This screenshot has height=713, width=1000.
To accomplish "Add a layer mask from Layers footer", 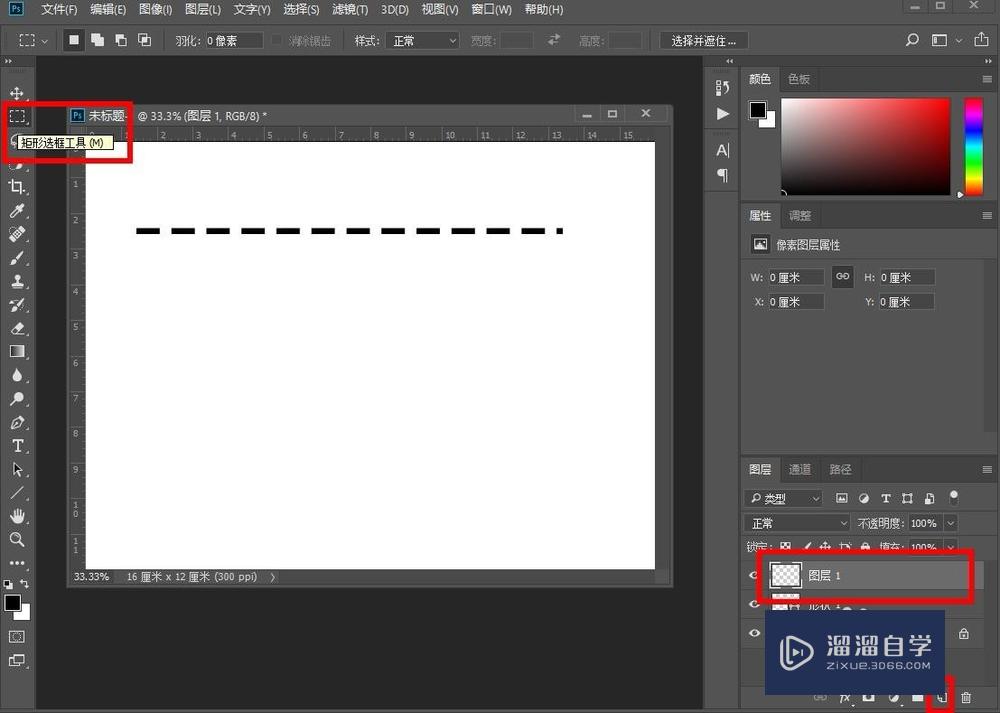I will coord(869,698).
